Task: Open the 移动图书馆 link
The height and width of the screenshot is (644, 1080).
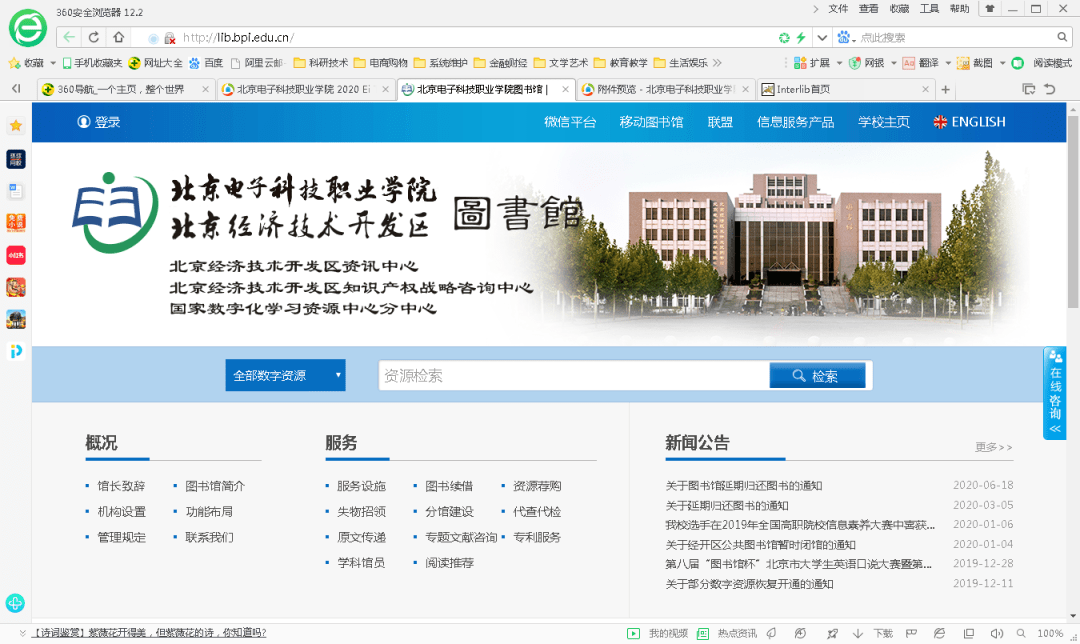Action: 651,122
